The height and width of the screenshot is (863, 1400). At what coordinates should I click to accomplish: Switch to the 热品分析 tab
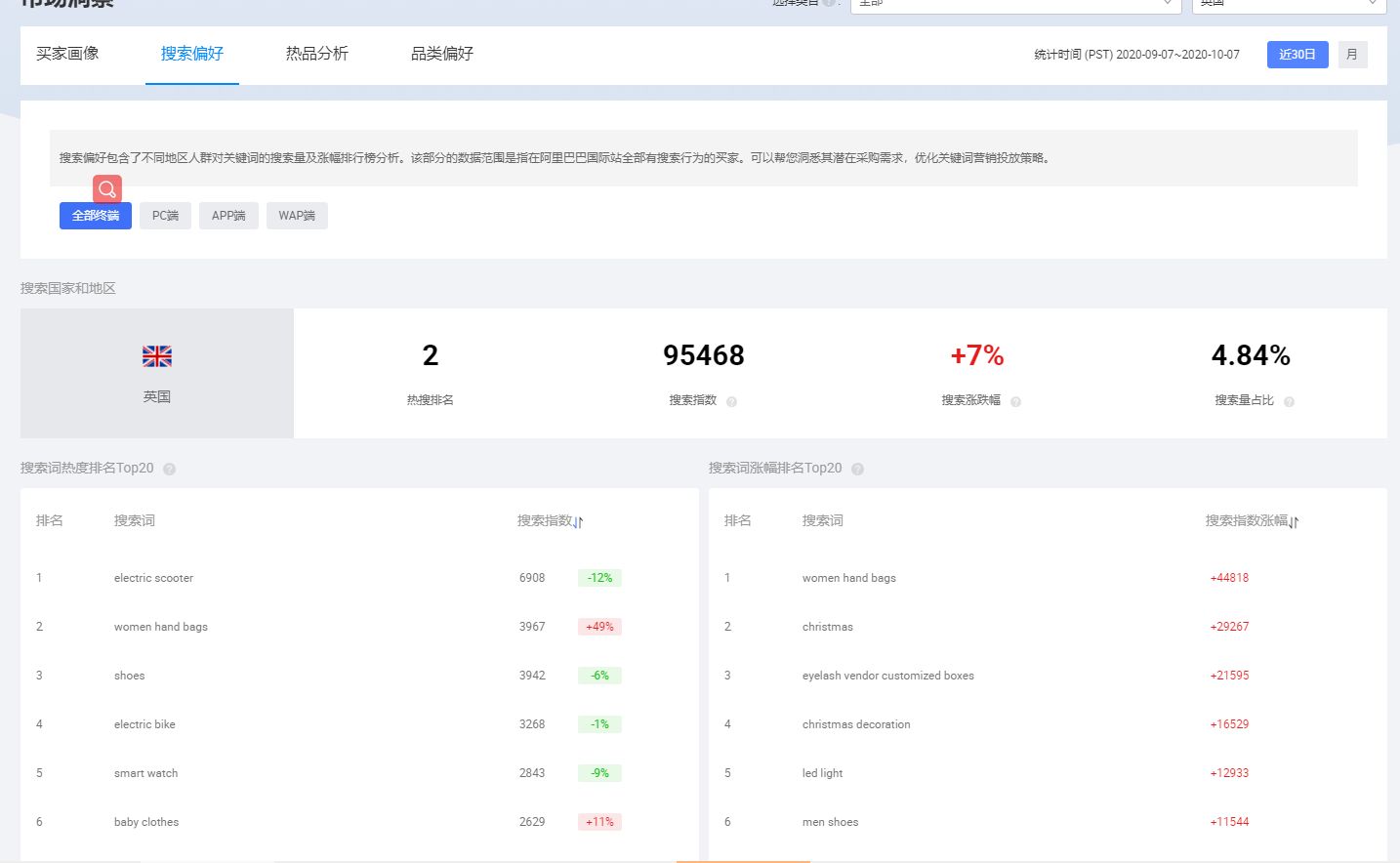315,54
